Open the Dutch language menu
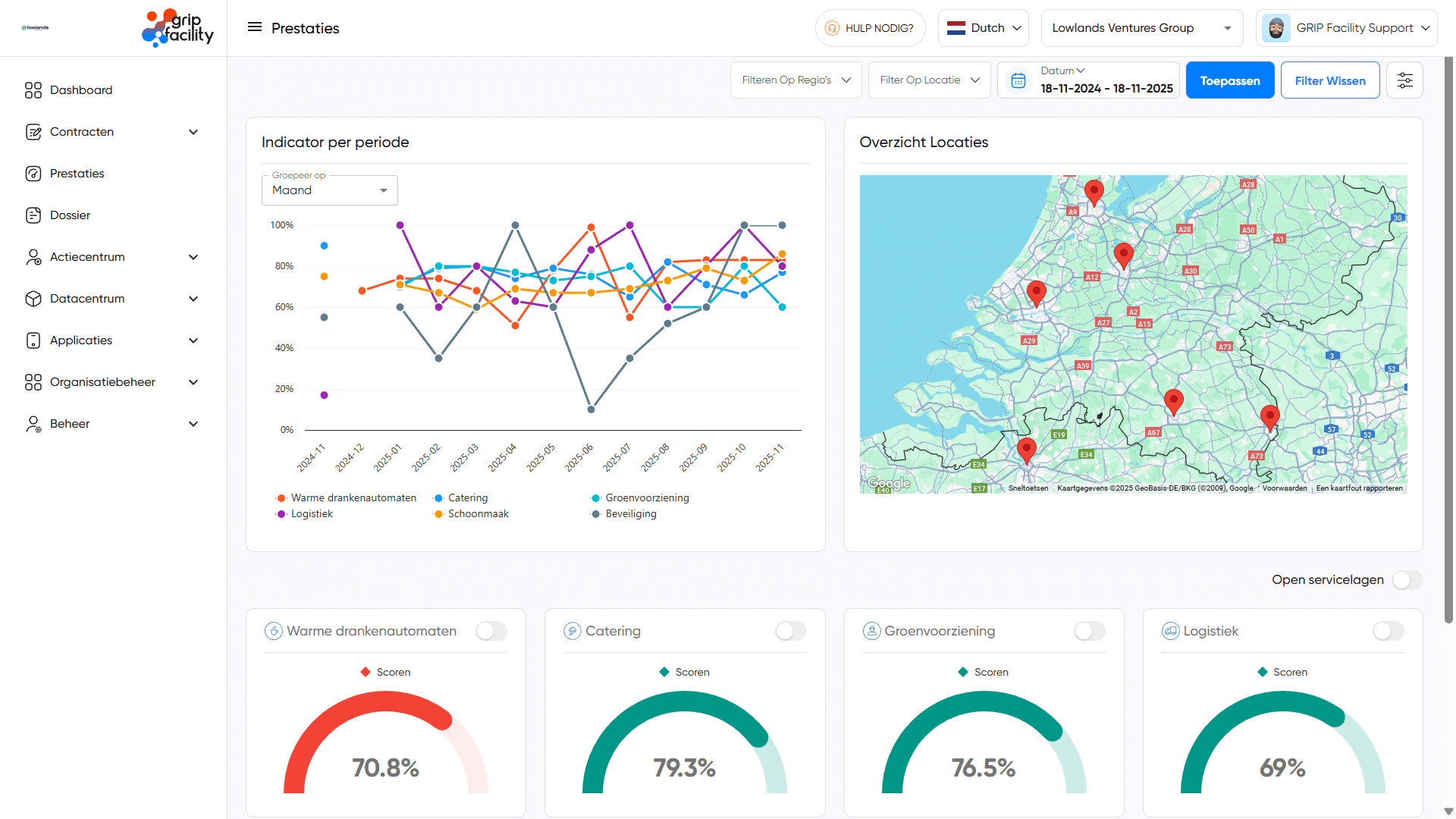This screenshot has height=819, width=1456. (983, 27)
